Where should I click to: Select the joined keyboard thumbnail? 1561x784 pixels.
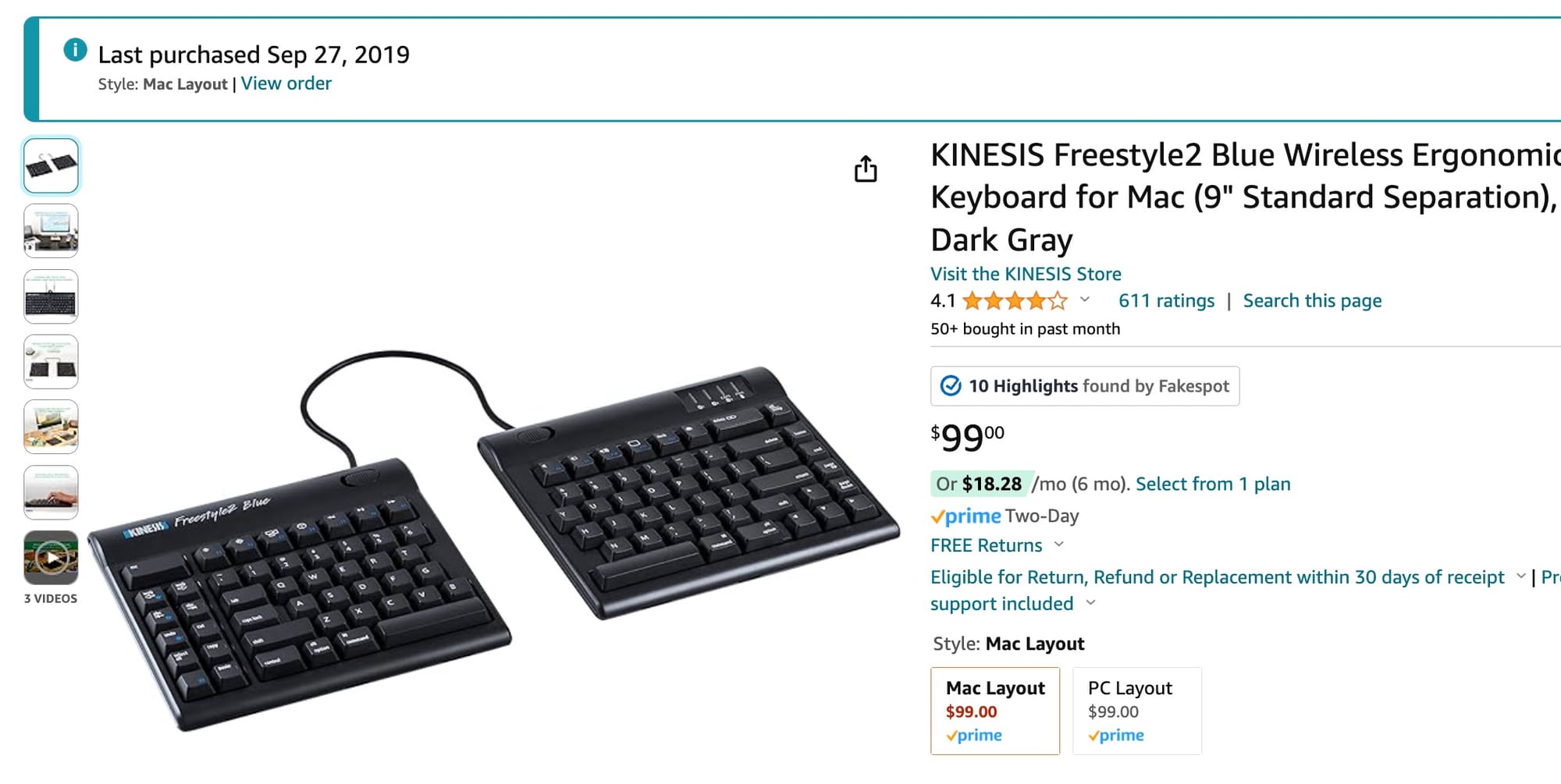51,296
